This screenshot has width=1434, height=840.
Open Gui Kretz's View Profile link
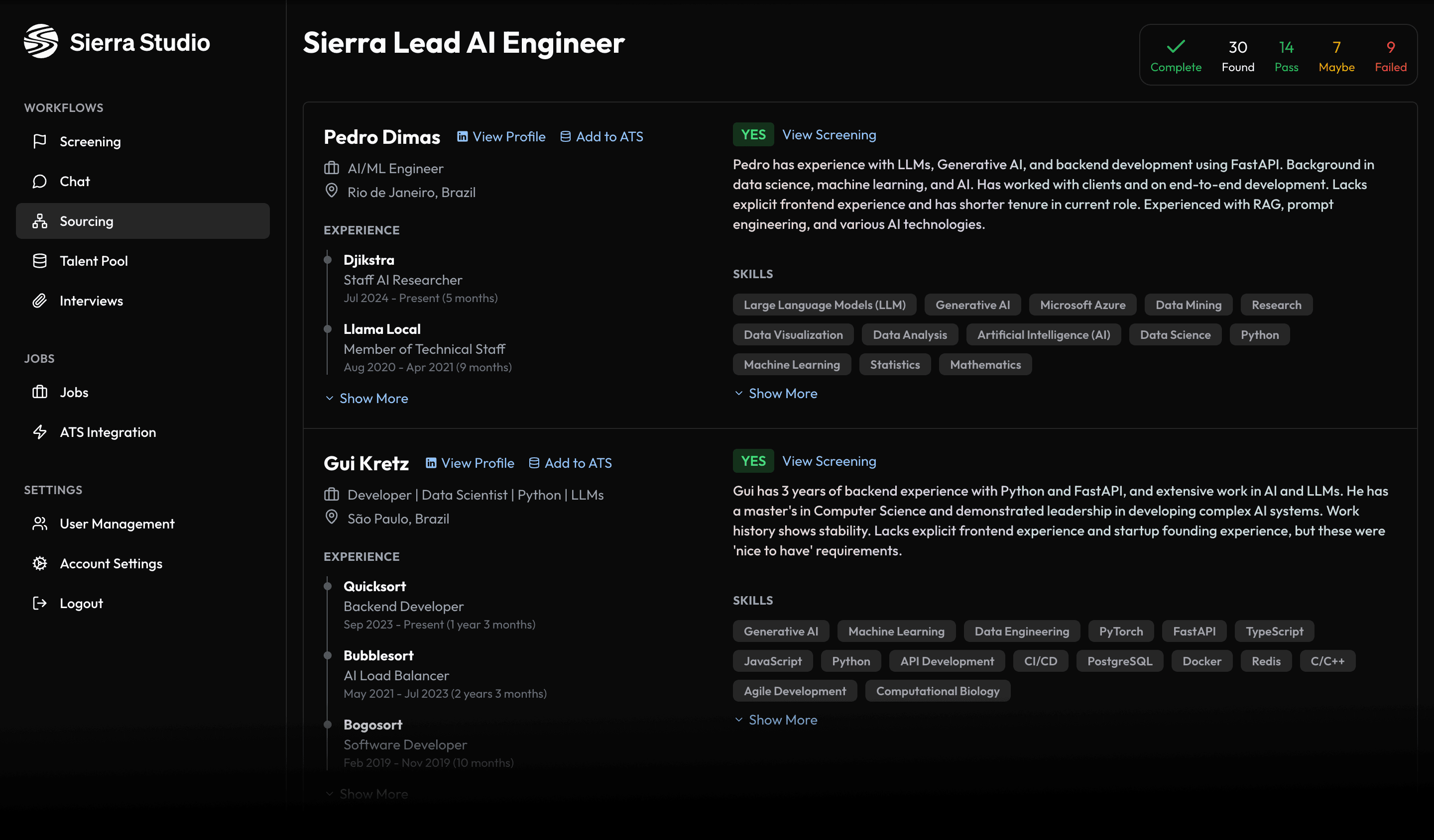pos(477,462)
